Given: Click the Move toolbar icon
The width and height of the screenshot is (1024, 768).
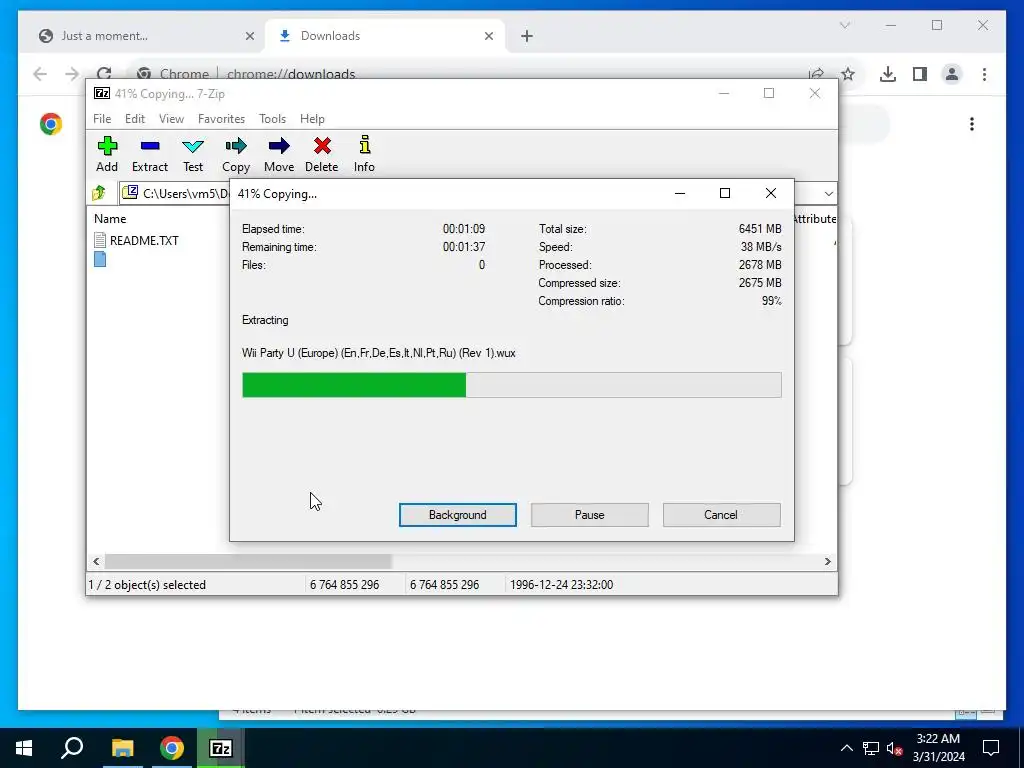Looking at the screenshot, I should pos(279,154).
